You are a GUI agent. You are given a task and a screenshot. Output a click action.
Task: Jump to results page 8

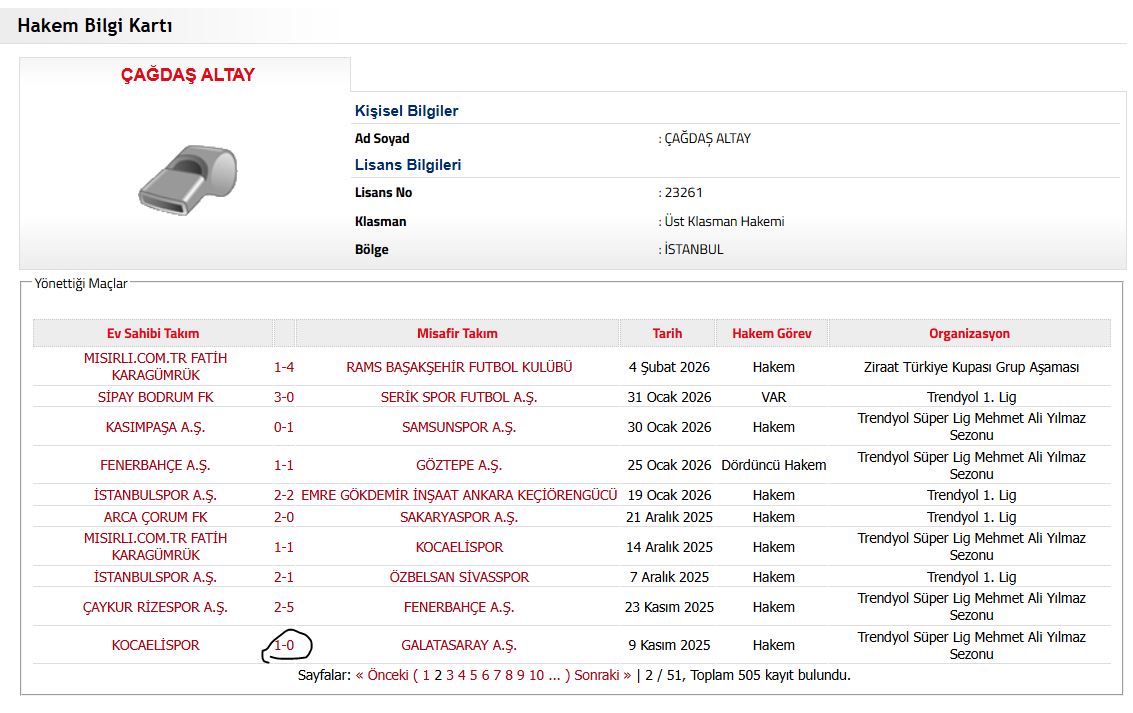pyautogui.click(x=509, y=675)
